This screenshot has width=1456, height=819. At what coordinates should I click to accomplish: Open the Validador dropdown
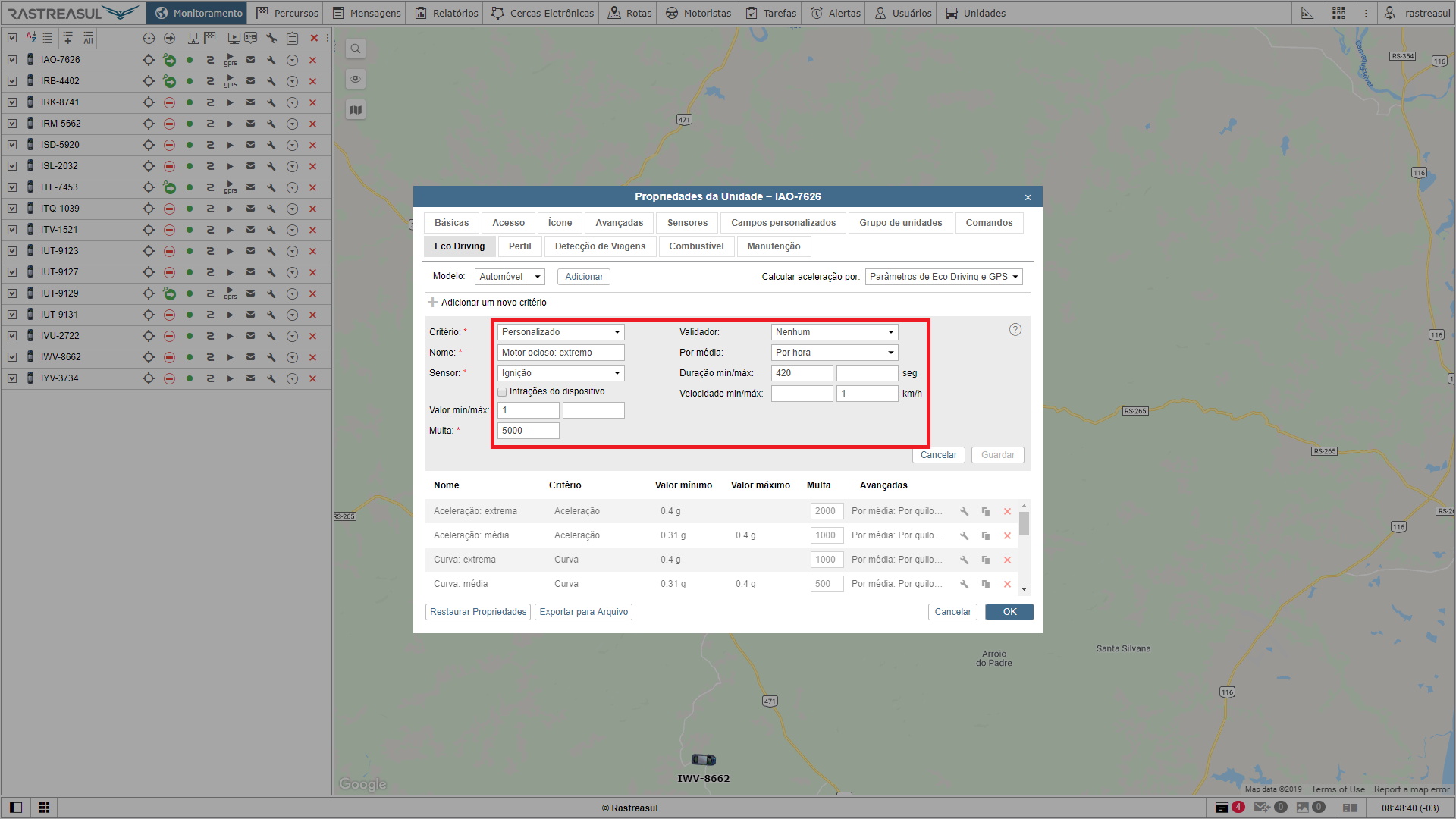coord(834,332)
